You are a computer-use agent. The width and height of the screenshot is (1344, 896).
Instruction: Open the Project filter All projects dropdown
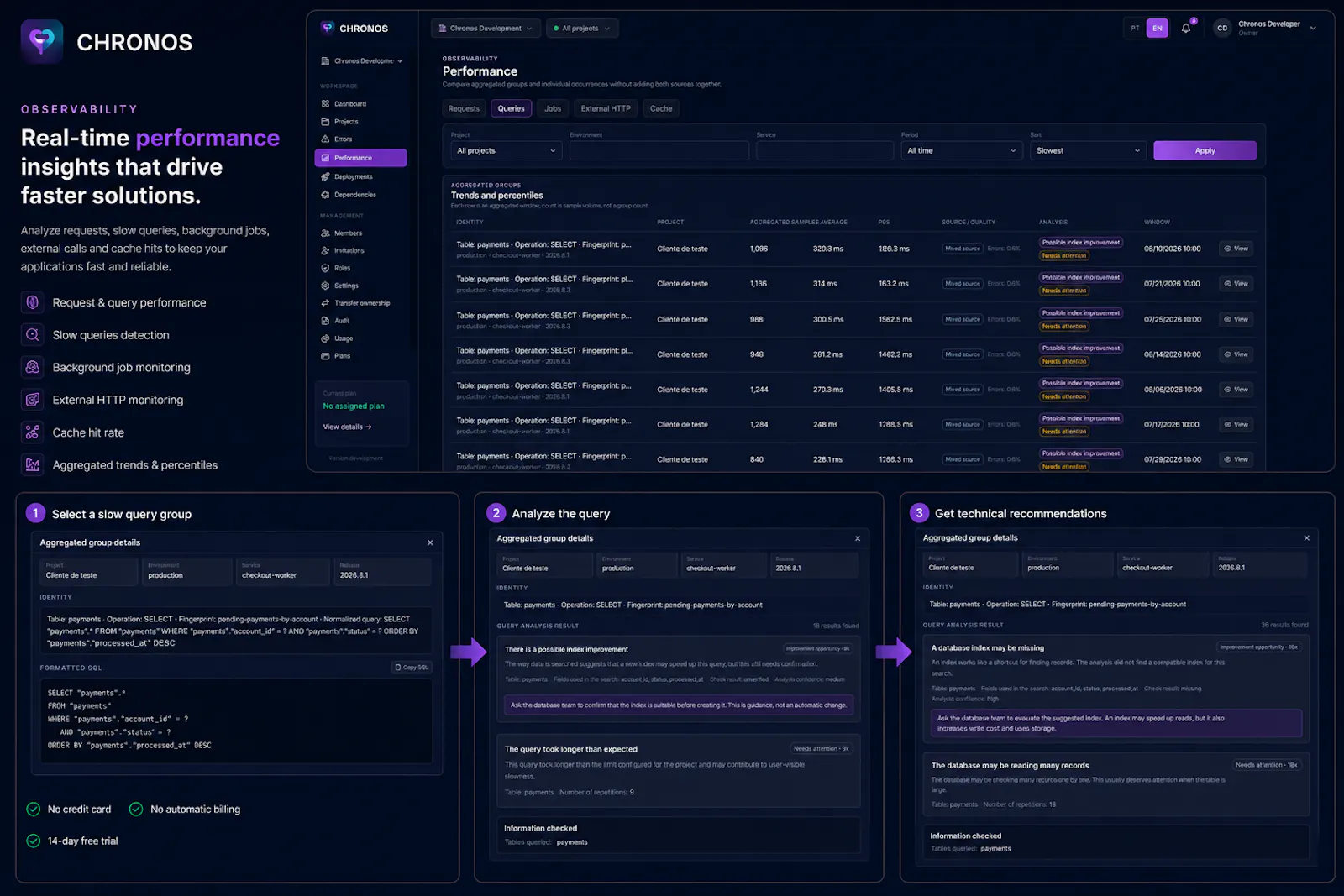[506, 151]
